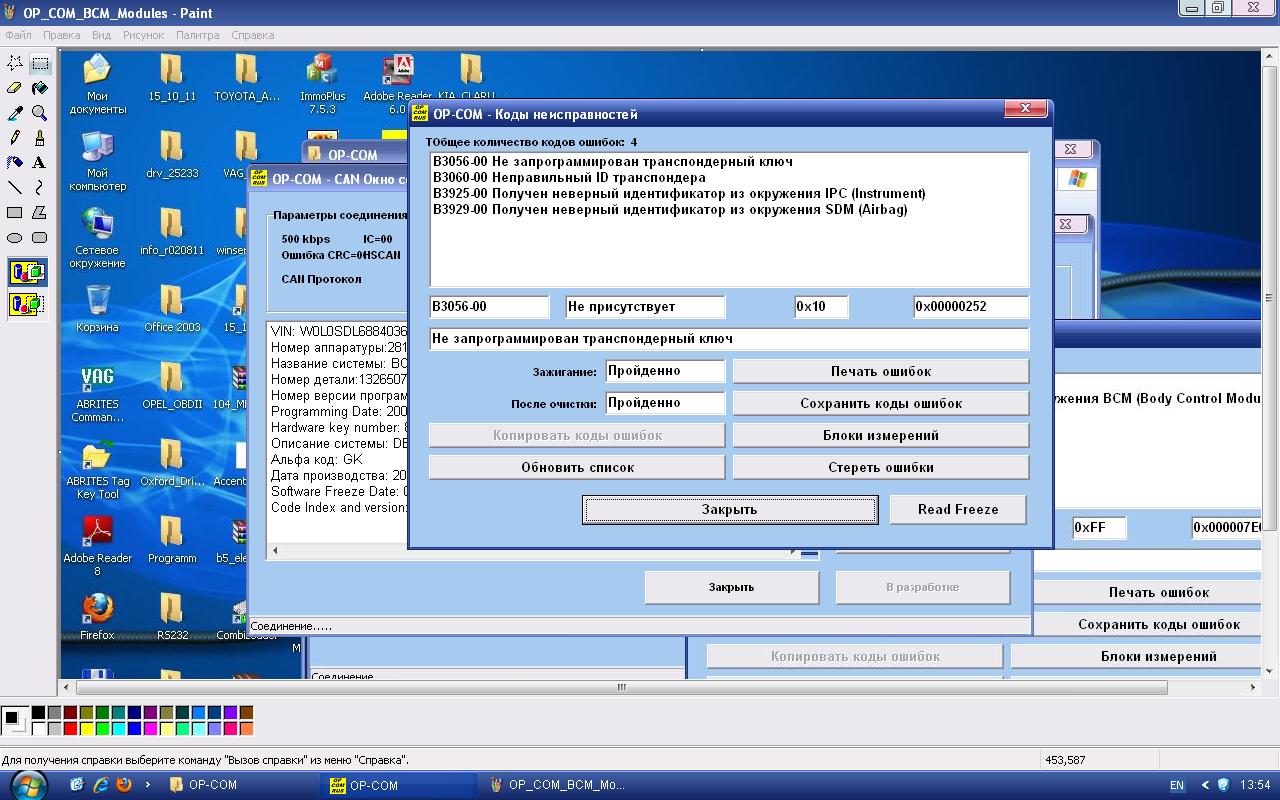Open the Корзина recycle bin icon
The image size is (1280, 800).
tap(97, 309)
